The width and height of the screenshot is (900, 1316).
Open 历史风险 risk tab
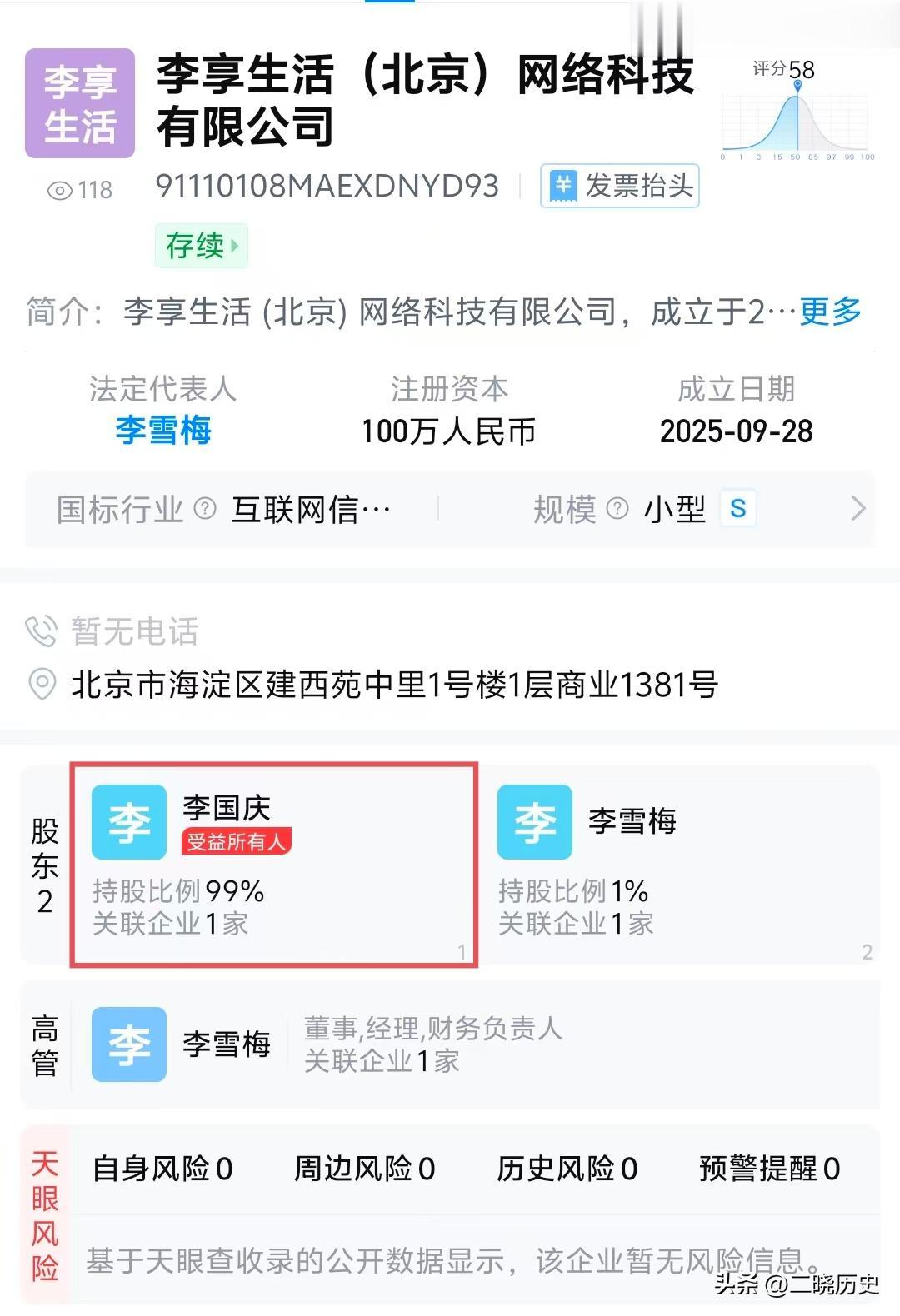pos(567,1169)
